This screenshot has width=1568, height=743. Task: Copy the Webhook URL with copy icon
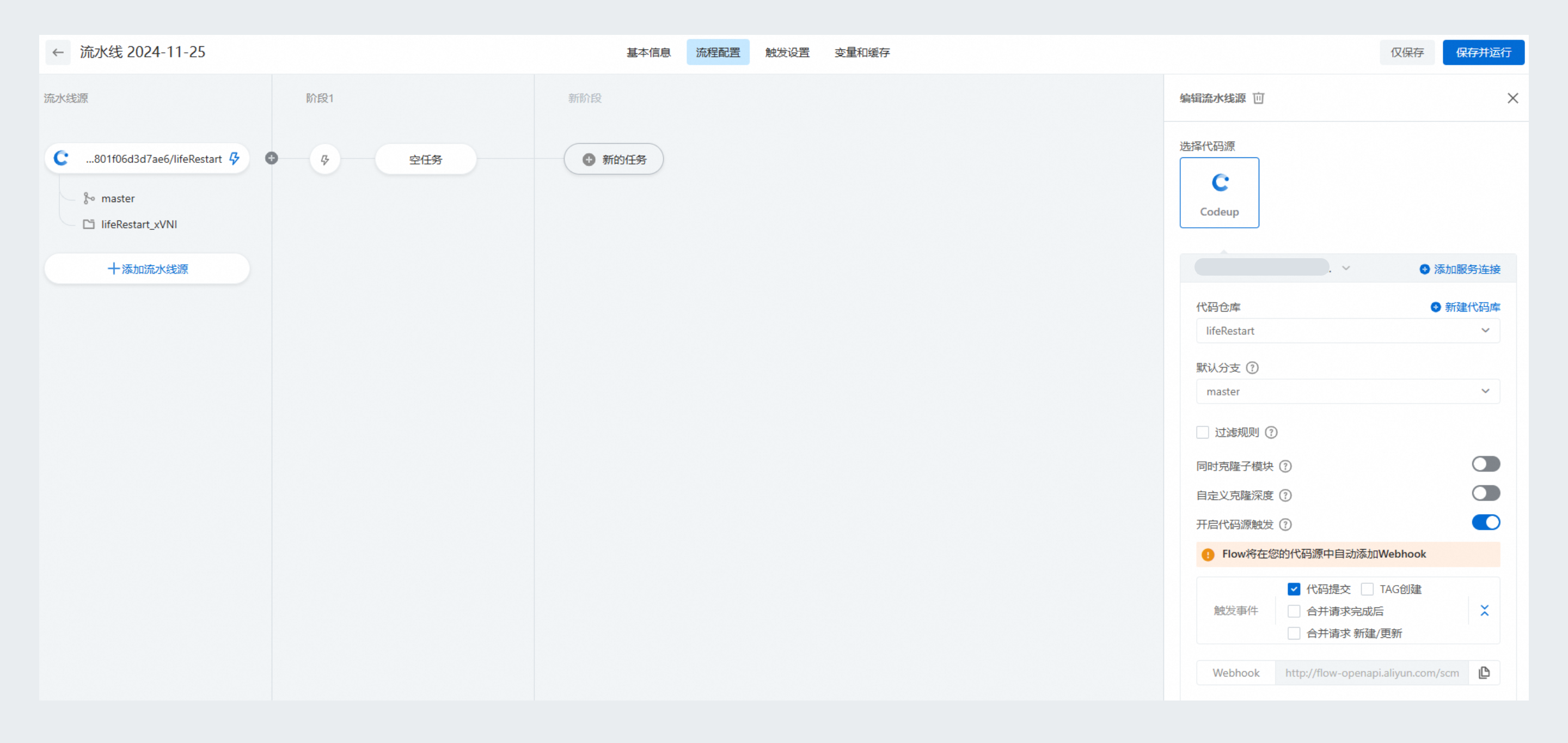(1484, 673)
